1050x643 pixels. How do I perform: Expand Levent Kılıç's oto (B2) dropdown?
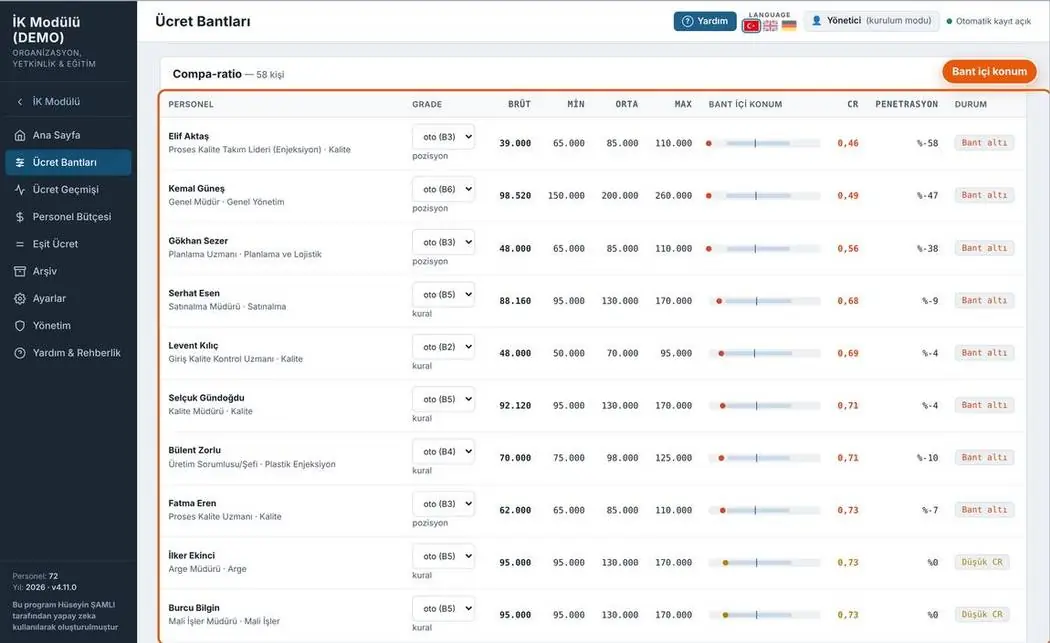click(x=443, y=346)
